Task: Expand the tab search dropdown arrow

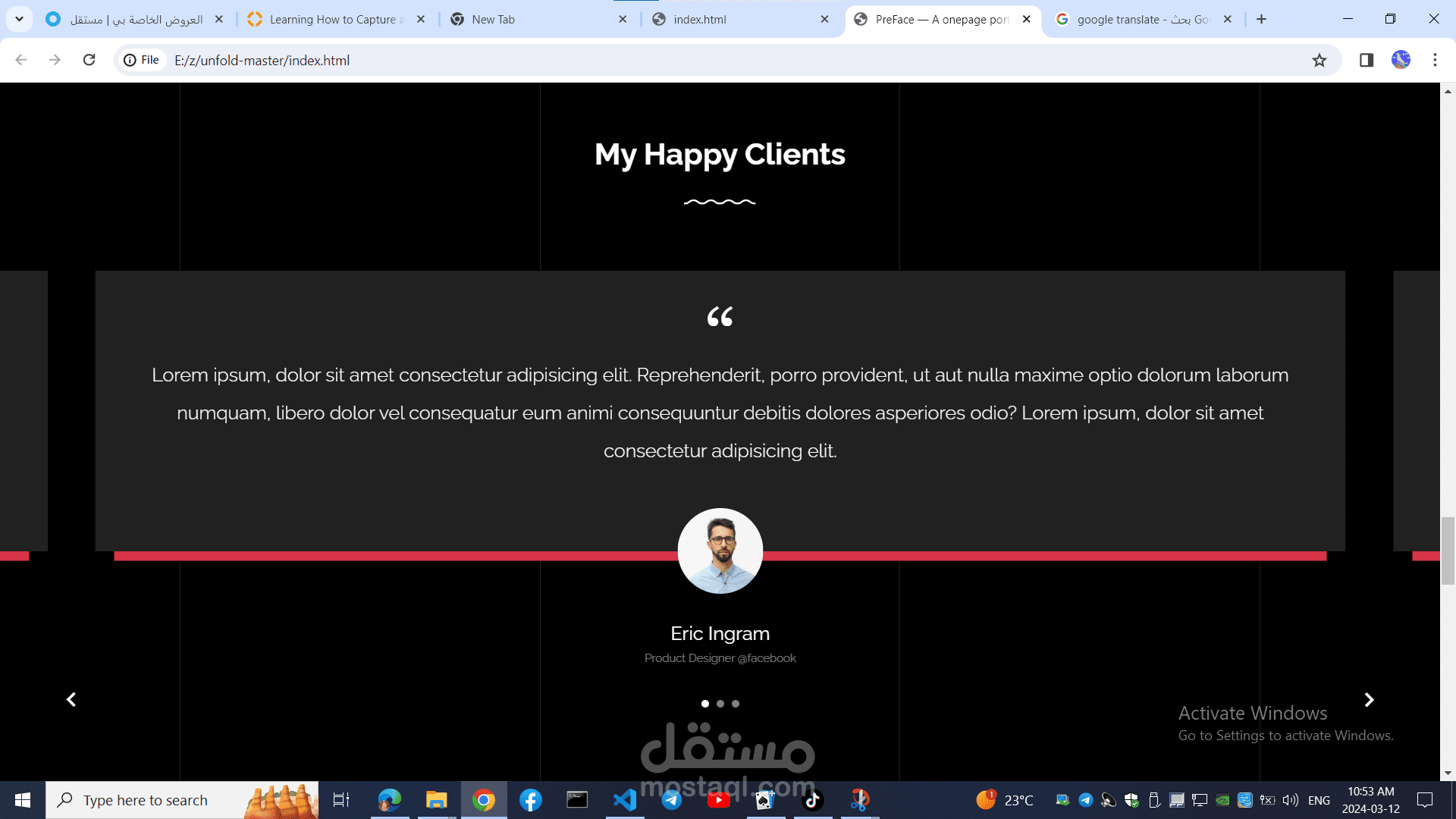Action: coord(19,19)
